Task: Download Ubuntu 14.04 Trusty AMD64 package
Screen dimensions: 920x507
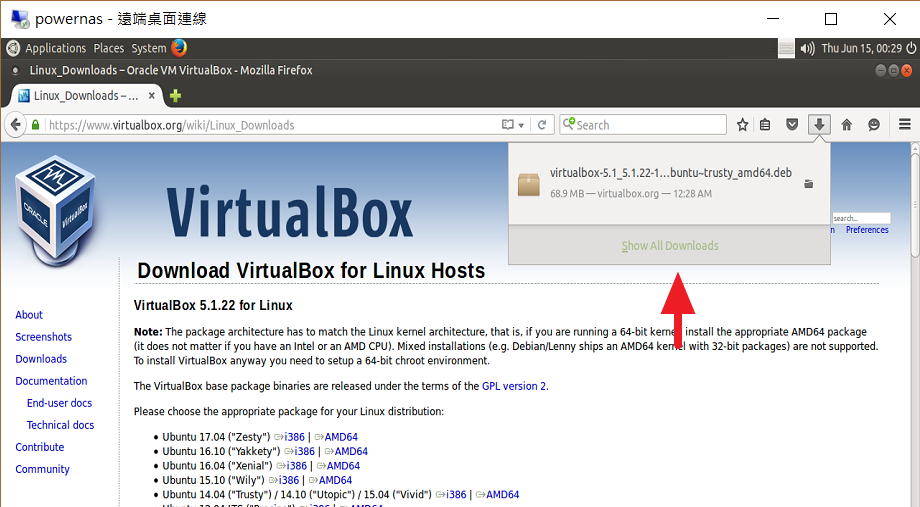Action: pyautogui.click(x=502, y=495)
